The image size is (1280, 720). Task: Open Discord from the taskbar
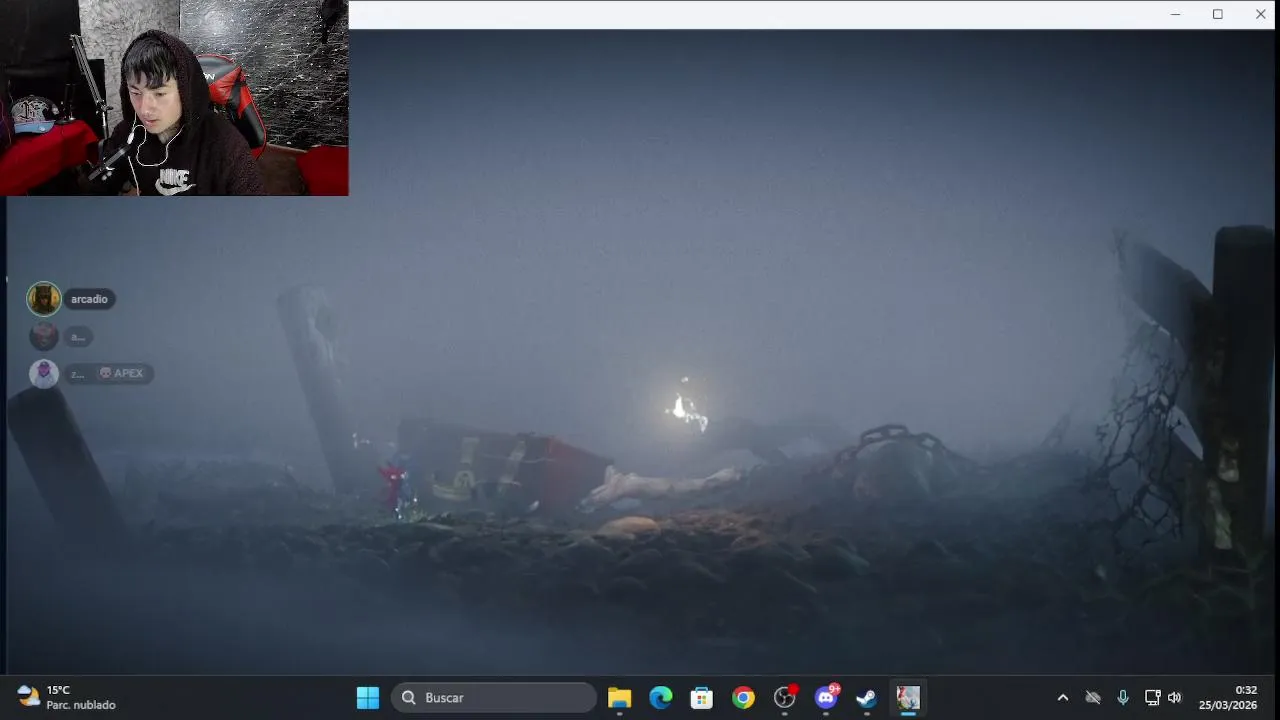pyautogui.click(x=826, y=697)
